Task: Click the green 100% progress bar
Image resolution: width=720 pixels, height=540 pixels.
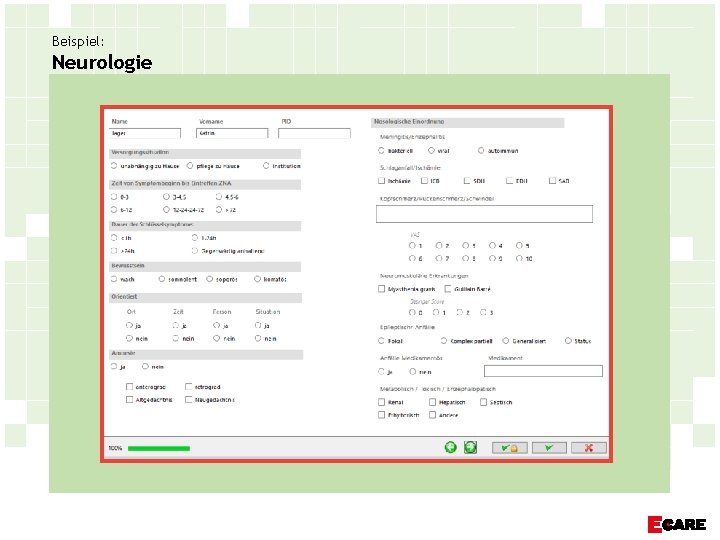Action: point(159,448)
